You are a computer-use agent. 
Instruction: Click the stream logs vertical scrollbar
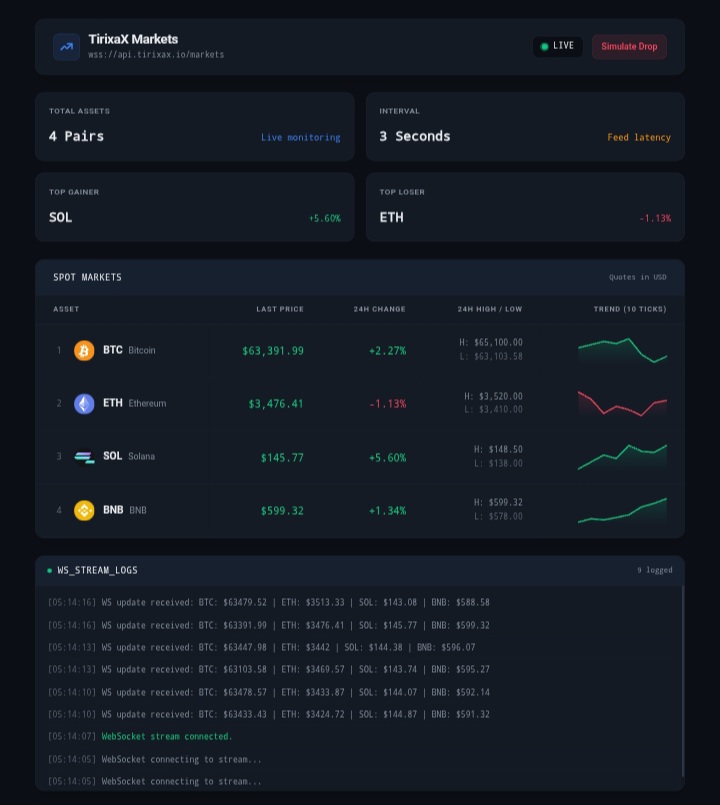coord(683,681)
